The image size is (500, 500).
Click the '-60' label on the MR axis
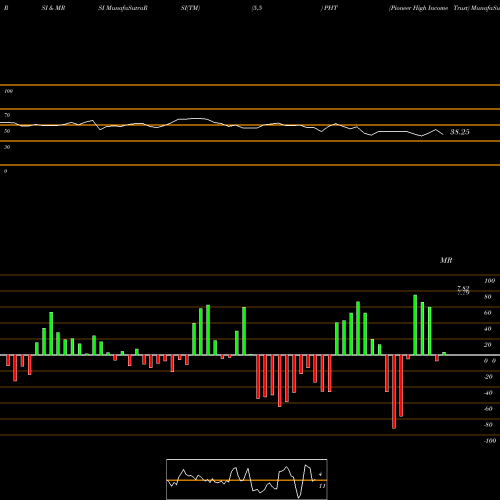[x=488, y=409]
